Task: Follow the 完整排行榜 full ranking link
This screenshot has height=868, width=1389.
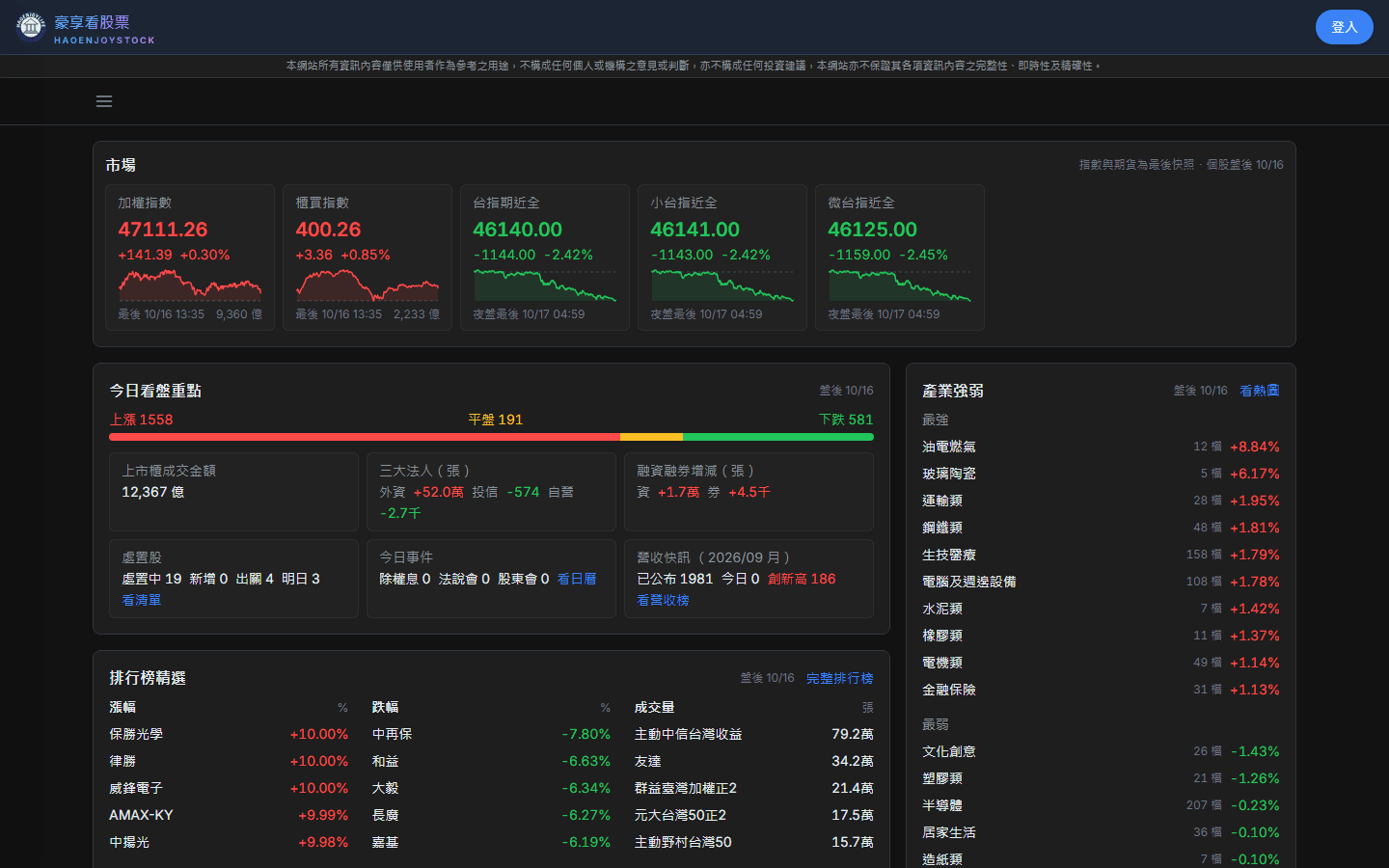Action: [x=840, y=678]
